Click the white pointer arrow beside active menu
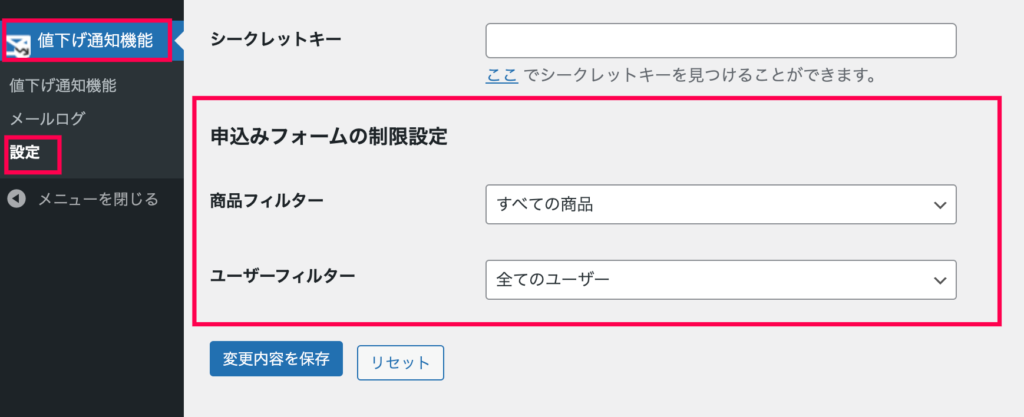 180,40
